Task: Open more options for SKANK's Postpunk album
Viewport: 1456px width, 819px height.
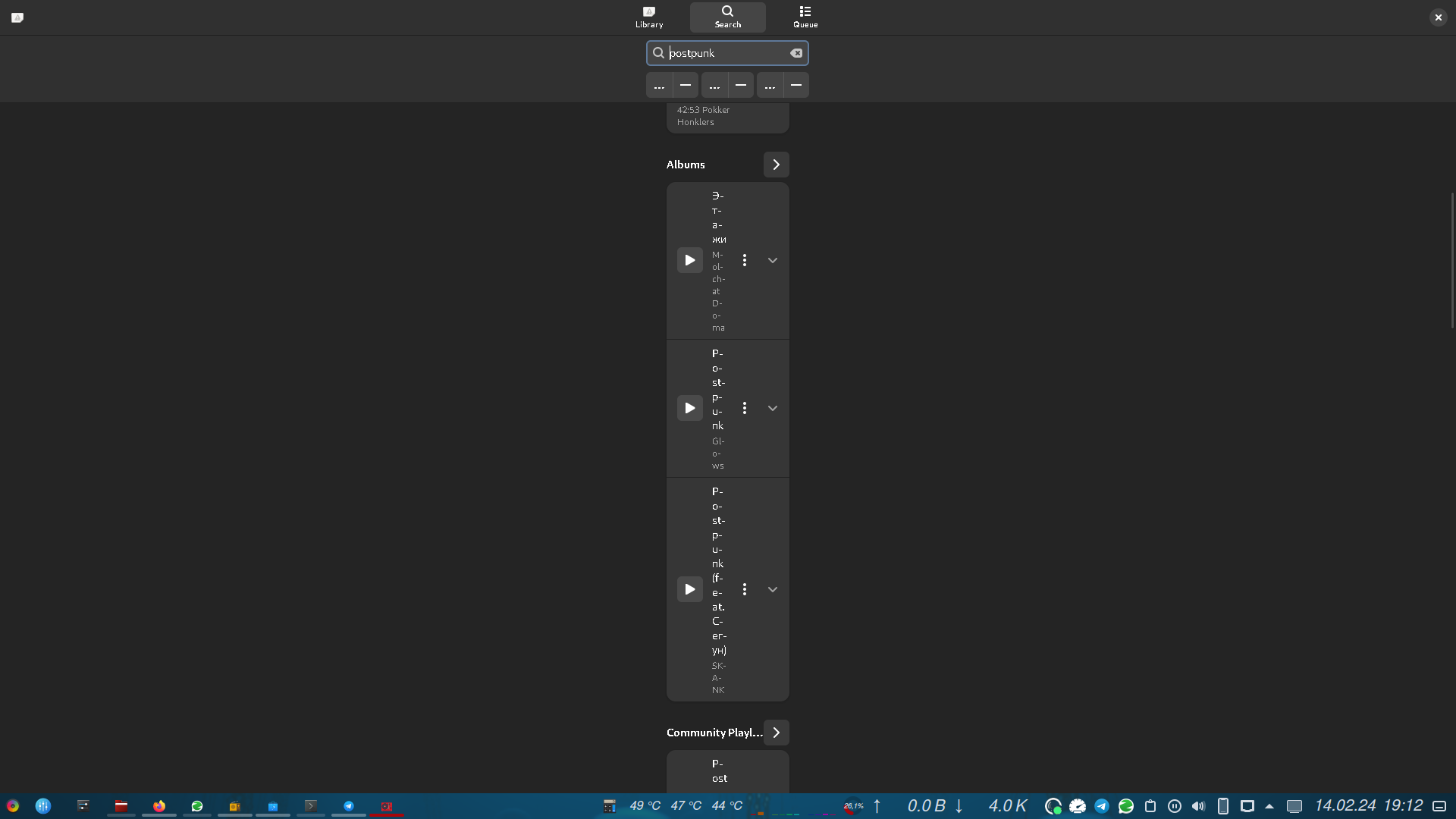Action: click(x=745, y=589)
